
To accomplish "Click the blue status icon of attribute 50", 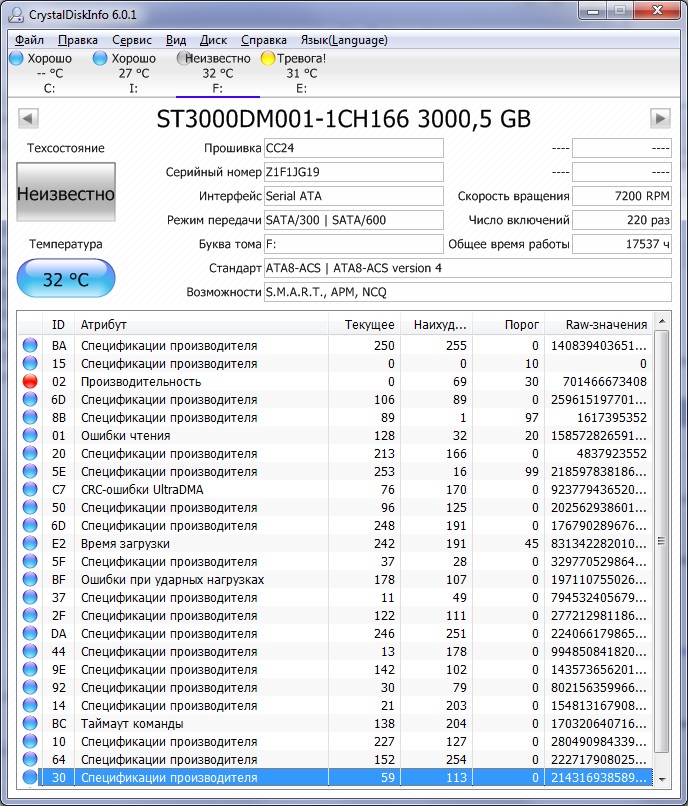I will [x=30, y=507].
